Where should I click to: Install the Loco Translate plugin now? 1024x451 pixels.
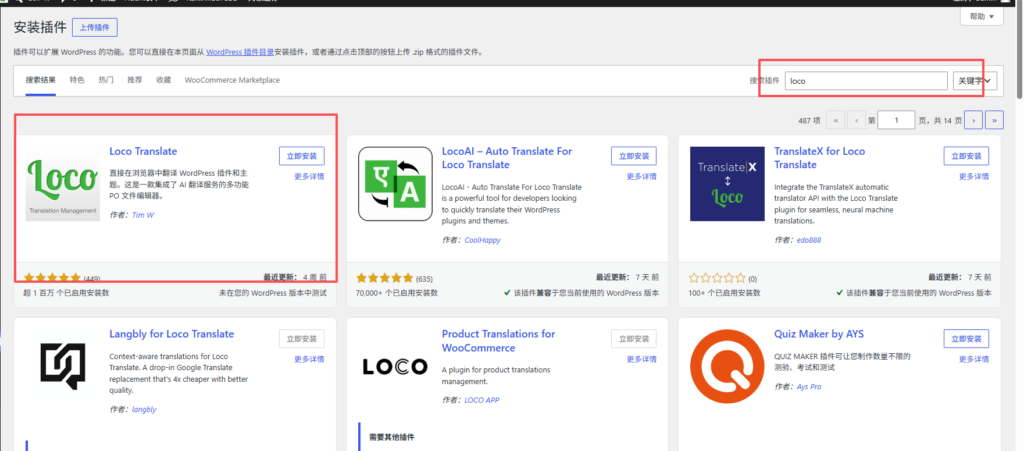point(302,157)
